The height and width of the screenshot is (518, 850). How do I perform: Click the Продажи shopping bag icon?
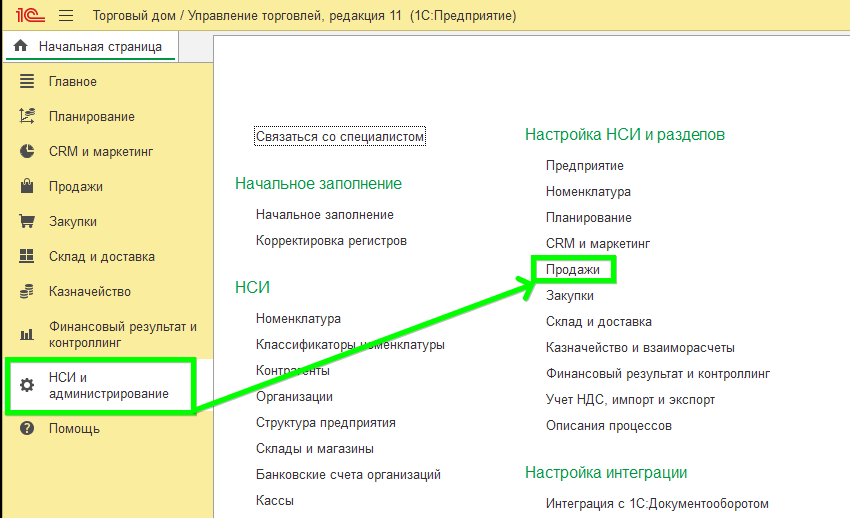pyautogui.click(x=27, y=186)
